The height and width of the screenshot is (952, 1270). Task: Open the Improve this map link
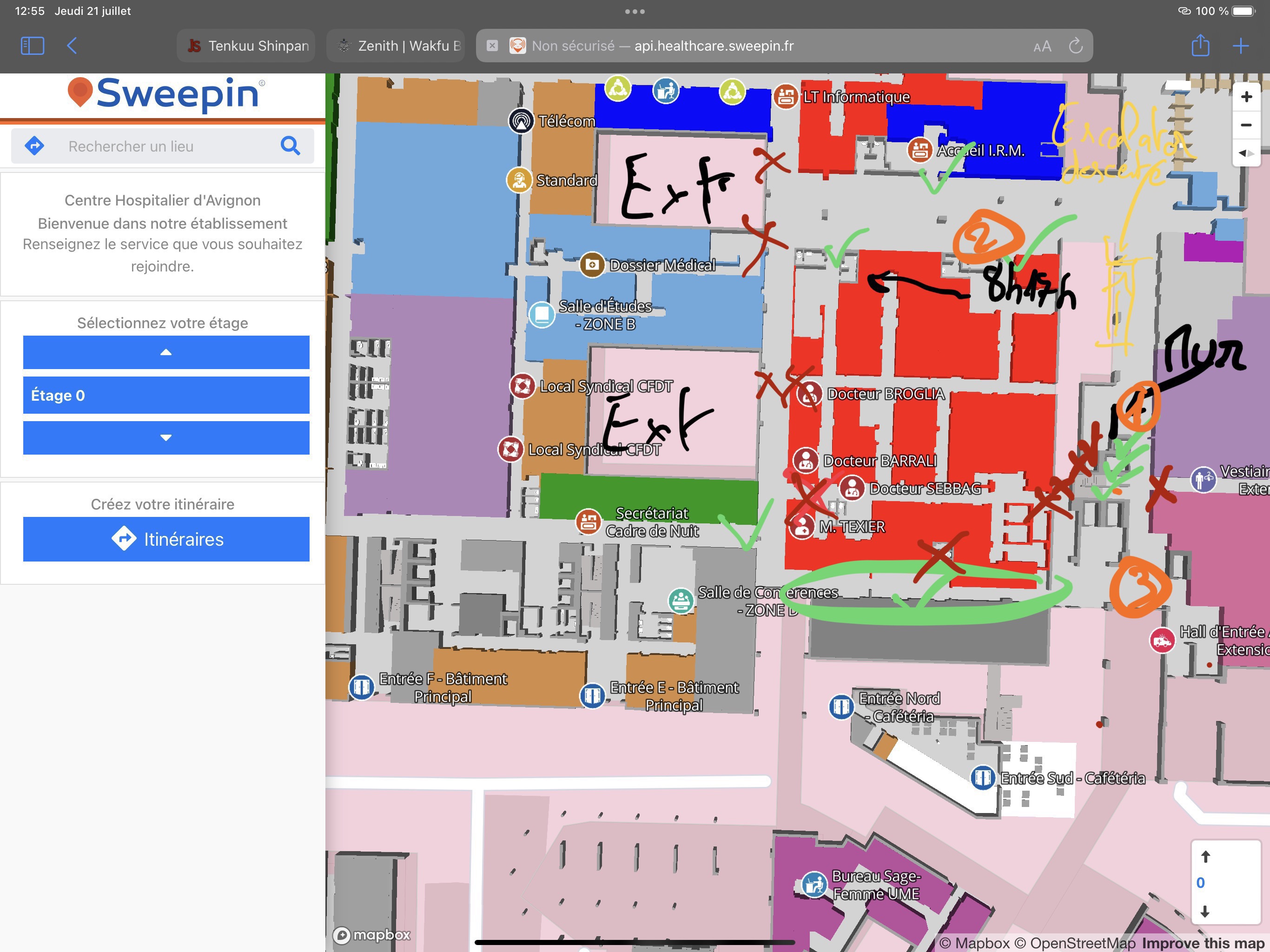[x=1202, y=943]
